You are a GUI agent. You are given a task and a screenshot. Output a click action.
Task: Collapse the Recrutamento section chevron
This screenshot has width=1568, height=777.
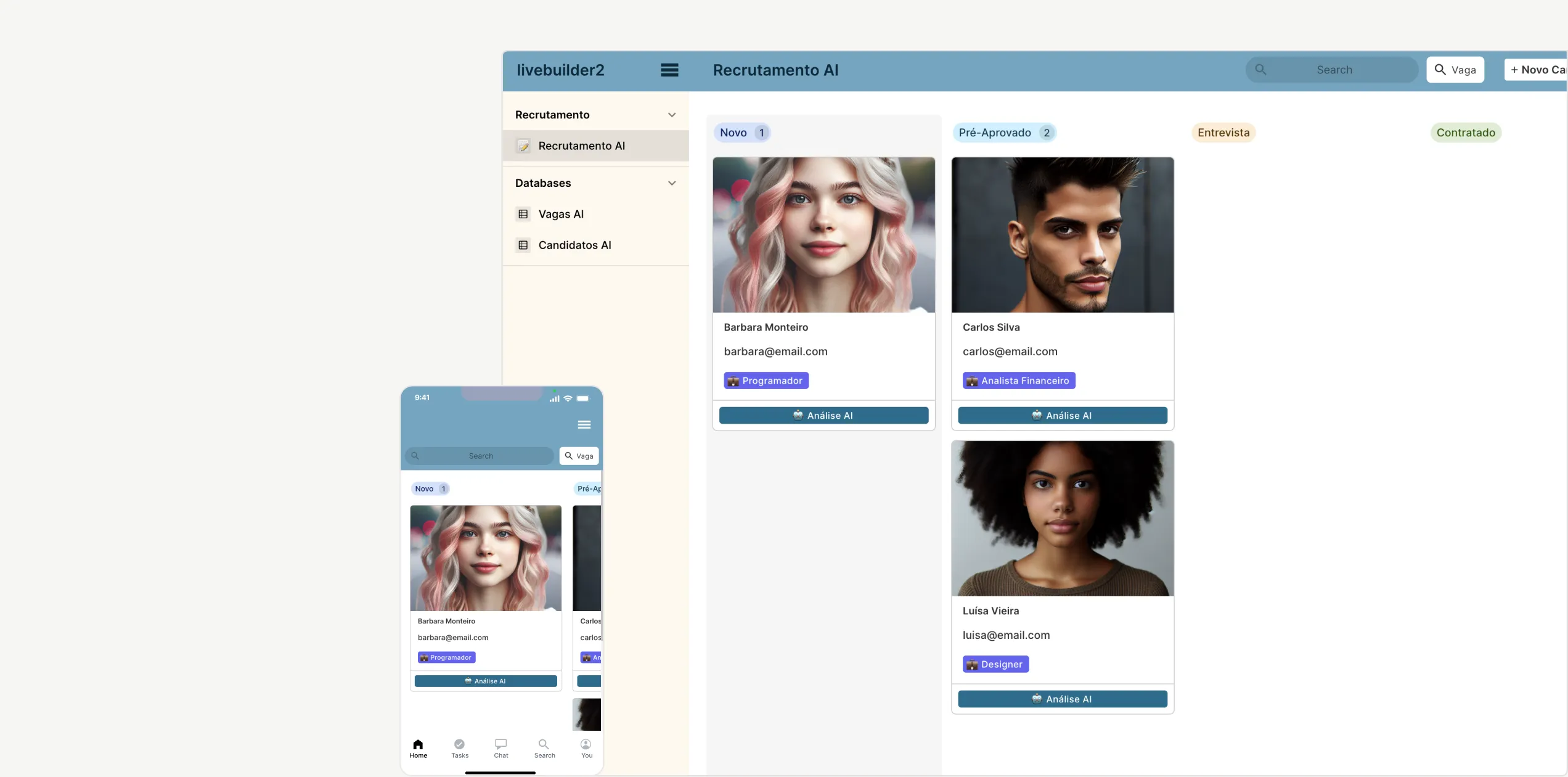[x=672, y=115]
